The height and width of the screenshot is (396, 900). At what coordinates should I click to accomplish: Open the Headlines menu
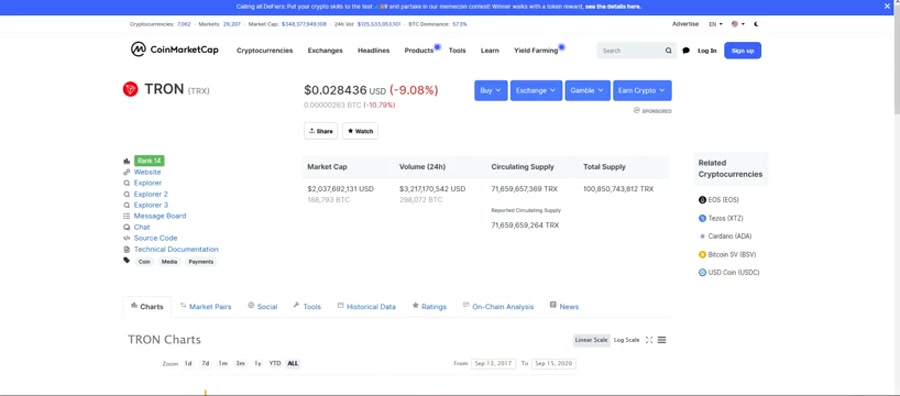[374, 51]
